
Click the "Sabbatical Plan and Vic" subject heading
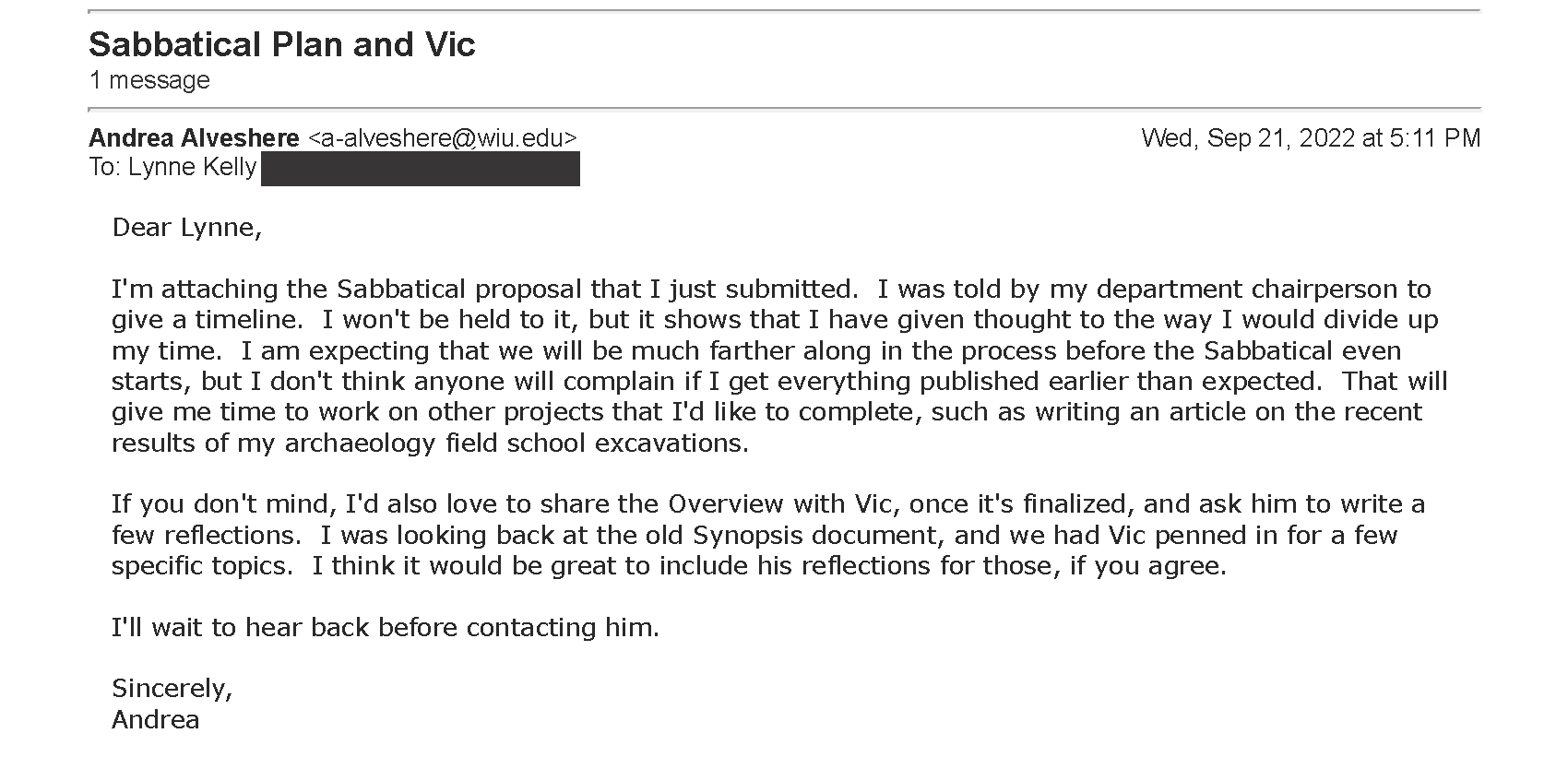[x=282, y=44]
